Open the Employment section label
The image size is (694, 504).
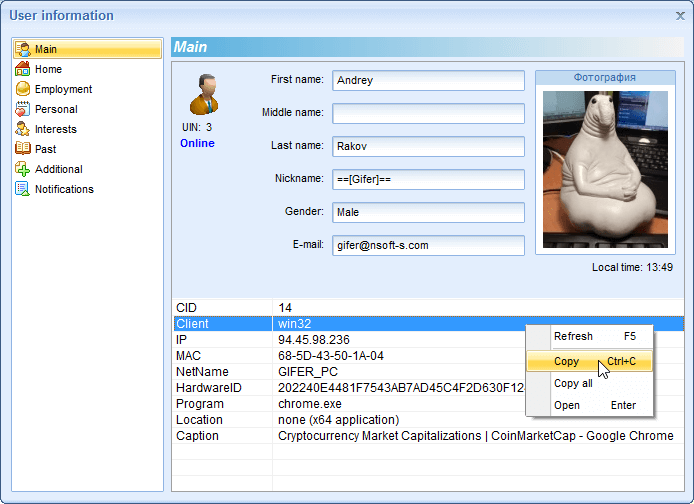(x=63, y=89)
